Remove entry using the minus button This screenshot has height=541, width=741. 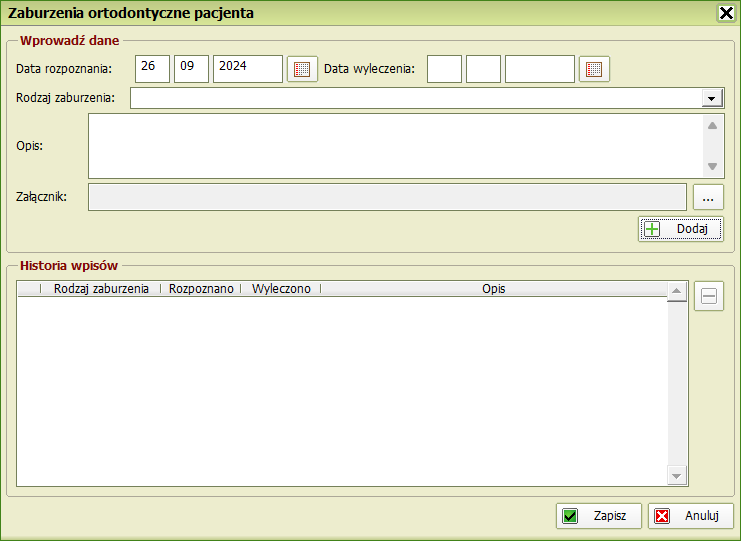tap(709, 296)
